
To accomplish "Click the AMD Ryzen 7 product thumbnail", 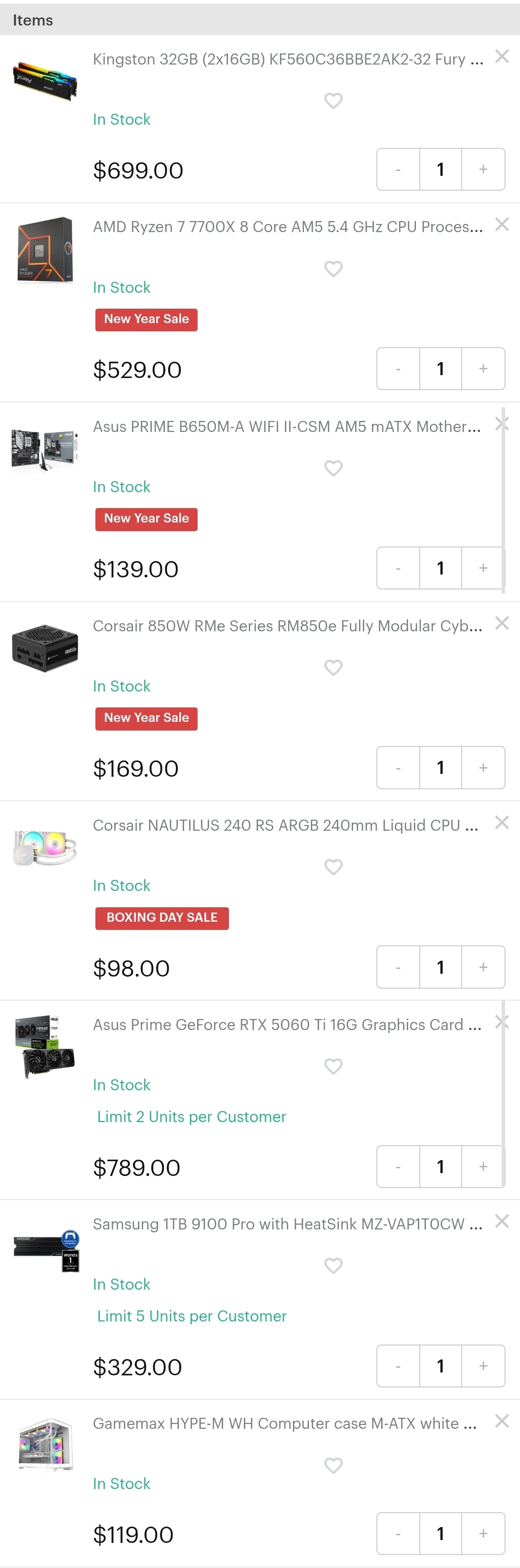I will coord(45,249).
